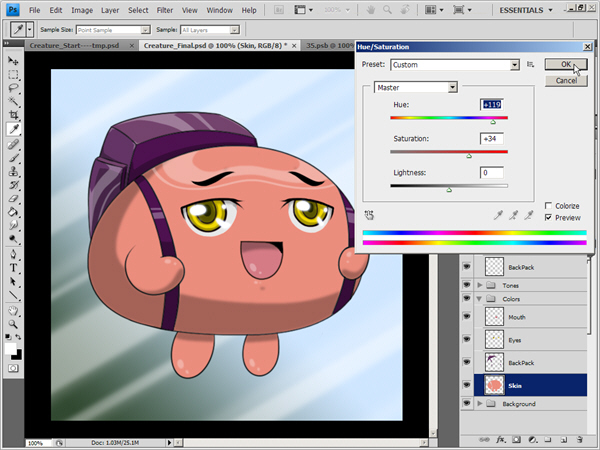Hide the Colors group
The width and height of the screenshot is (600, 450).
pyautogui.click(x=466, y=298)
